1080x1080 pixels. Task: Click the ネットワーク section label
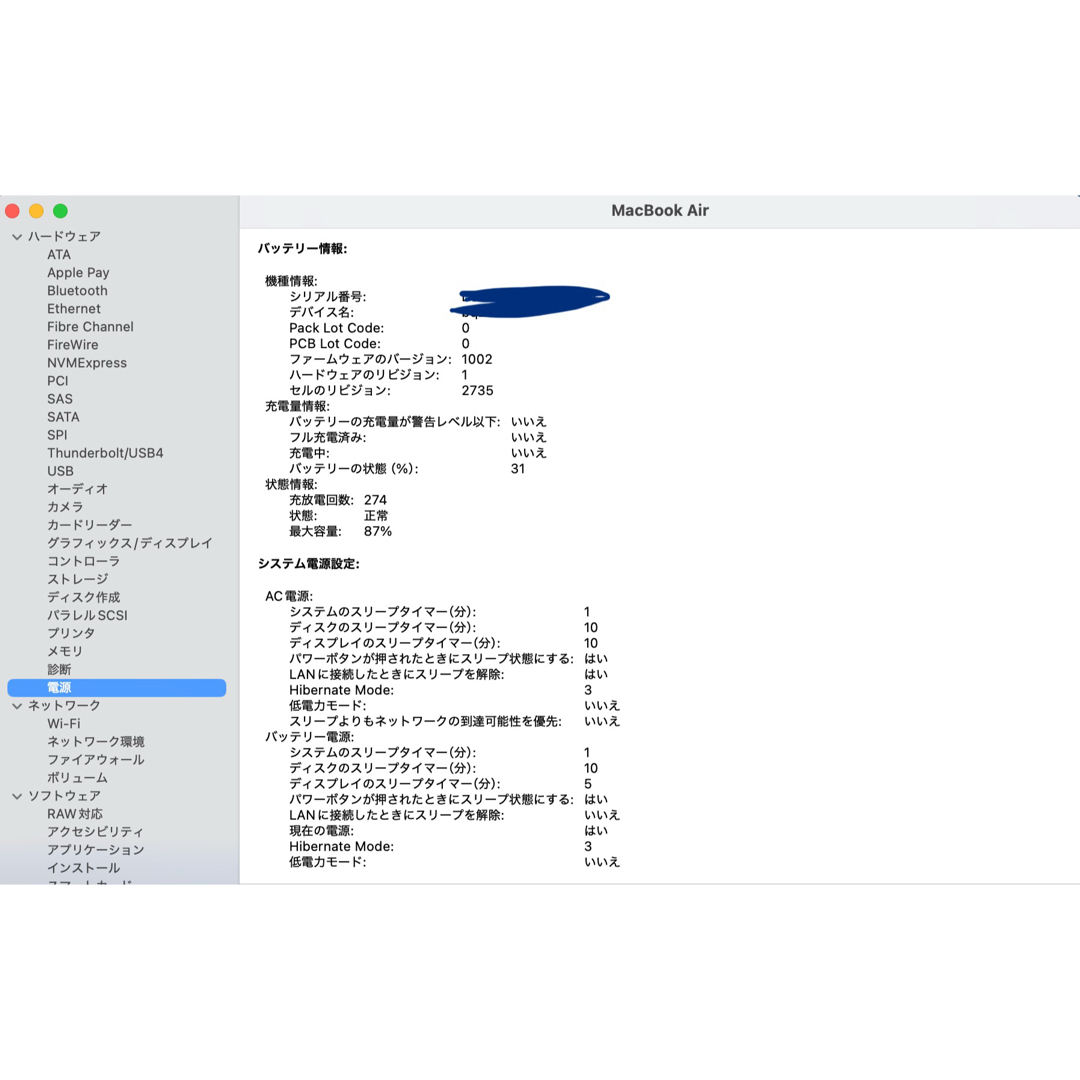coord(64,706)
